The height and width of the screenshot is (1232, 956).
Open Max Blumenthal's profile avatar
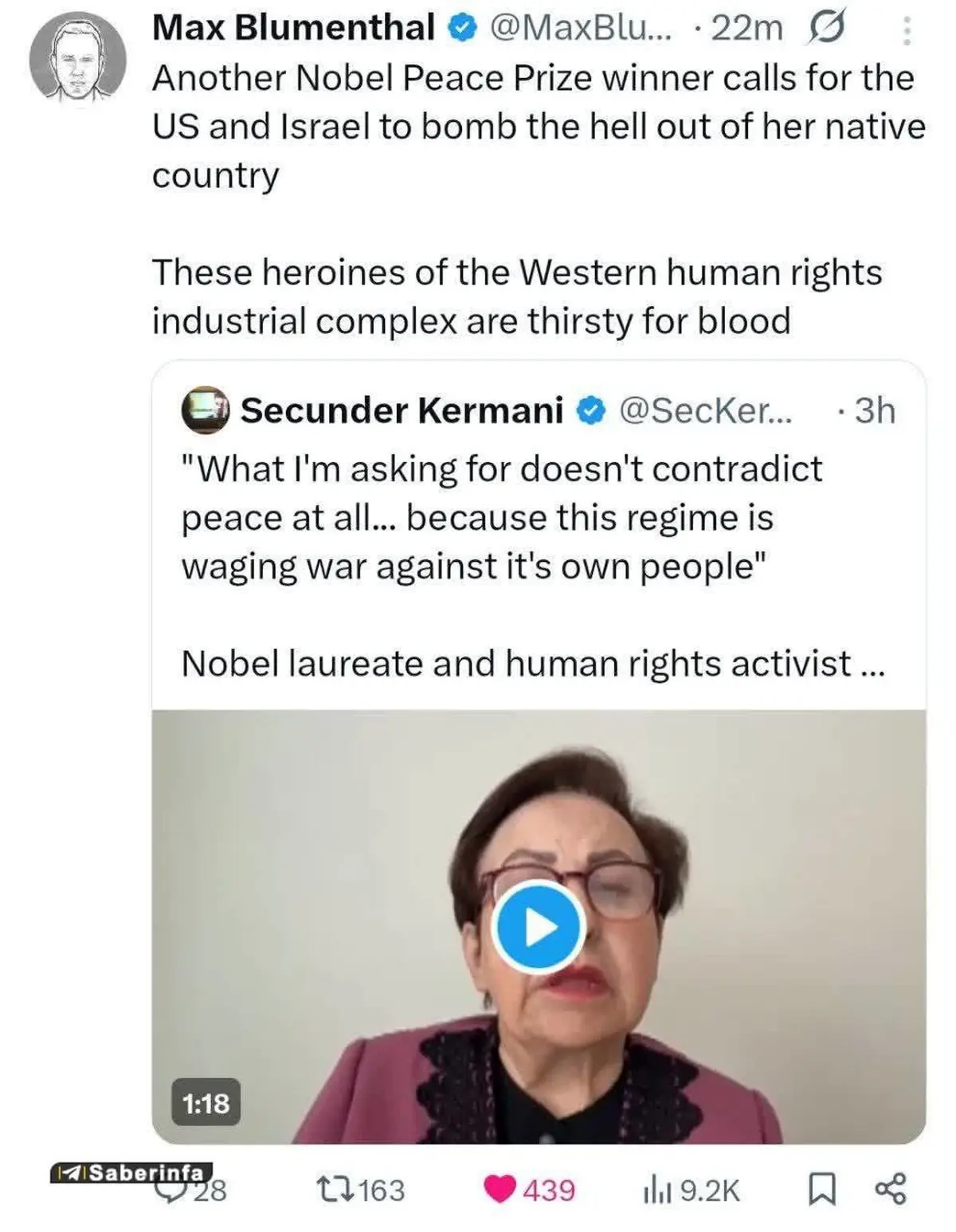click(77, 62)
